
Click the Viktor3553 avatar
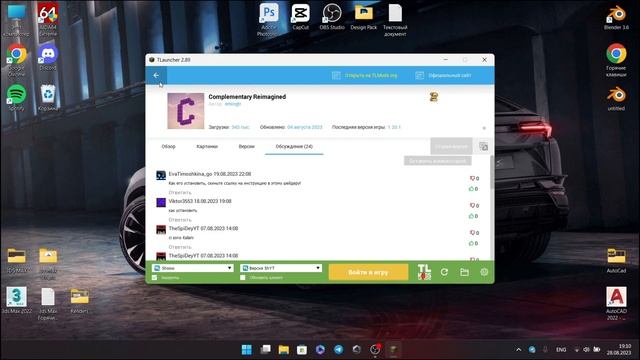161,202
